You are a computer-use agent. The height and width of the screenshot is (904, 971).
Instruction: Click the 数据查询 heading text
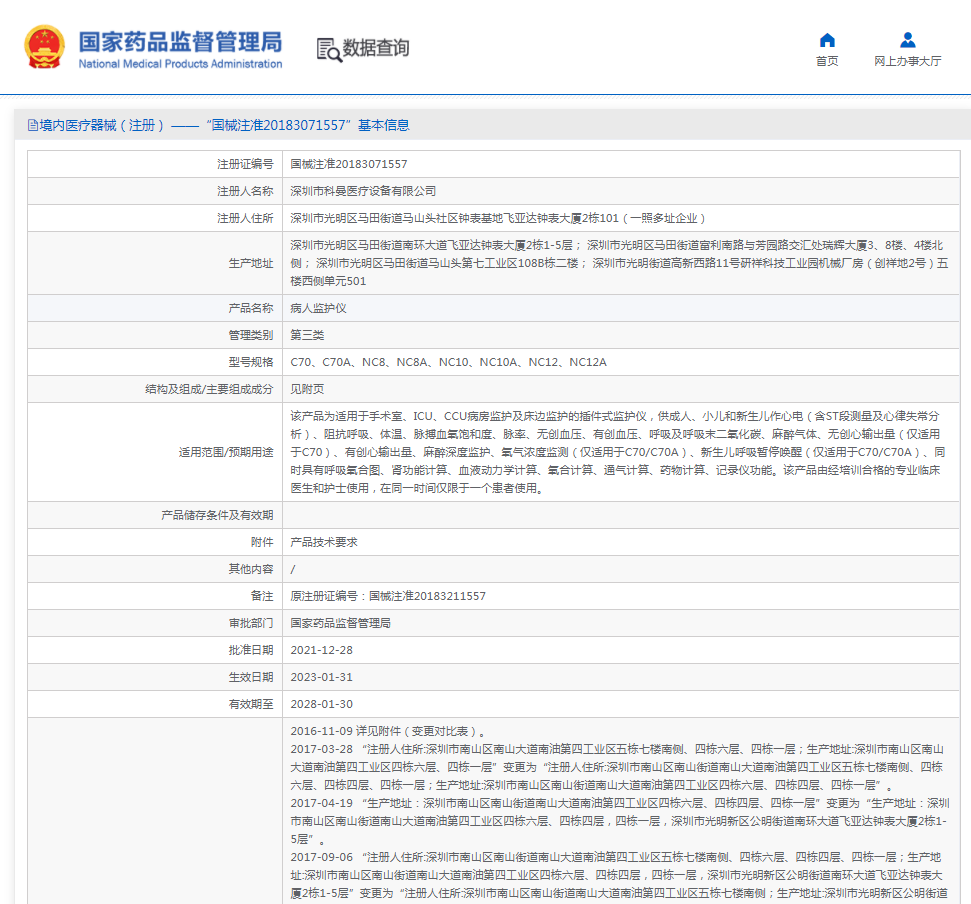pos(376,48)
